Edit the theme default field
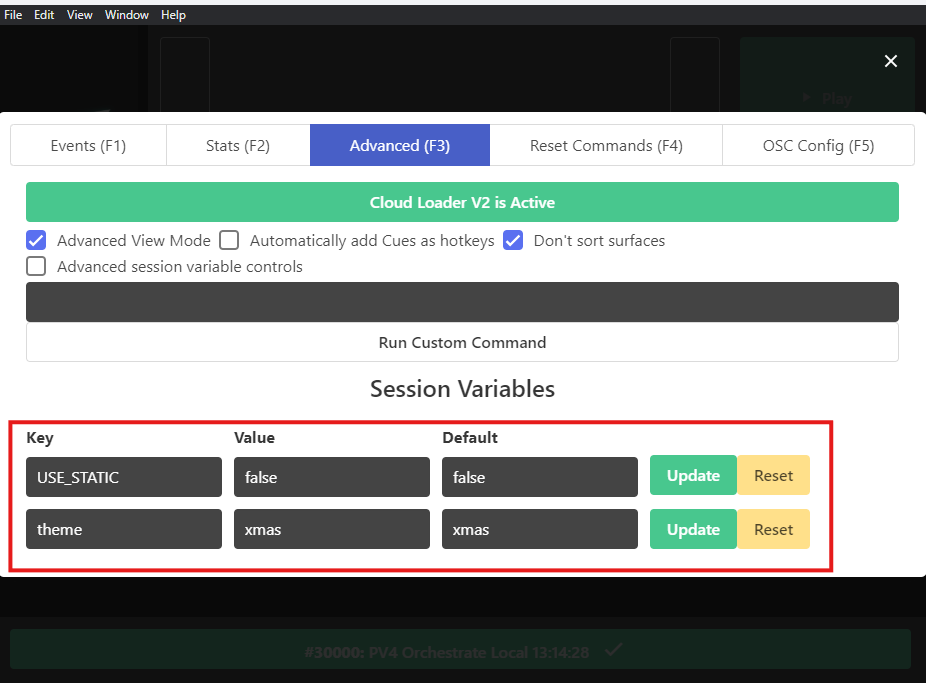This screenshot has width=926, height=683. point(540,529)
